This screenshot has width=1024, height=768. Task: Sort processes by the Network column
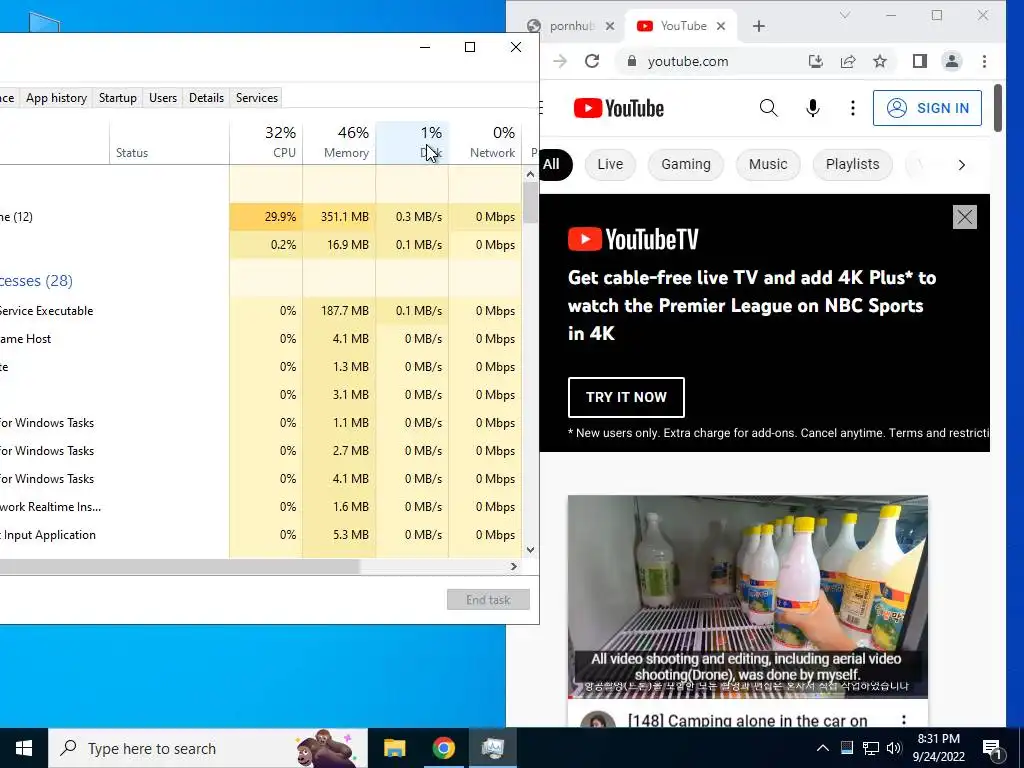point(485,142)
